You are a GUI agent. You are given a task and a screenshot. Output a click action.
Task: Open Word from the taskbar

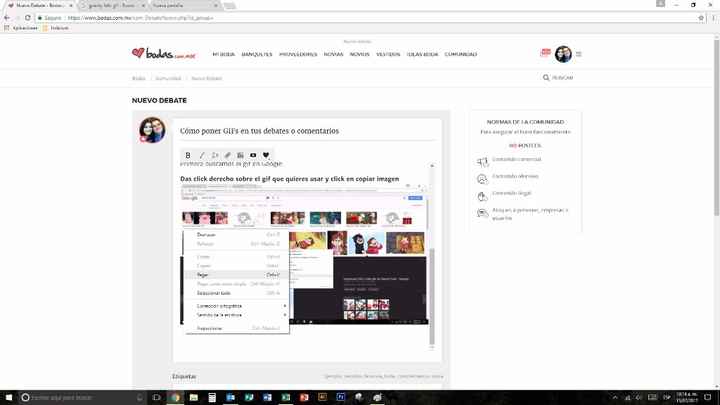[267, 398]
